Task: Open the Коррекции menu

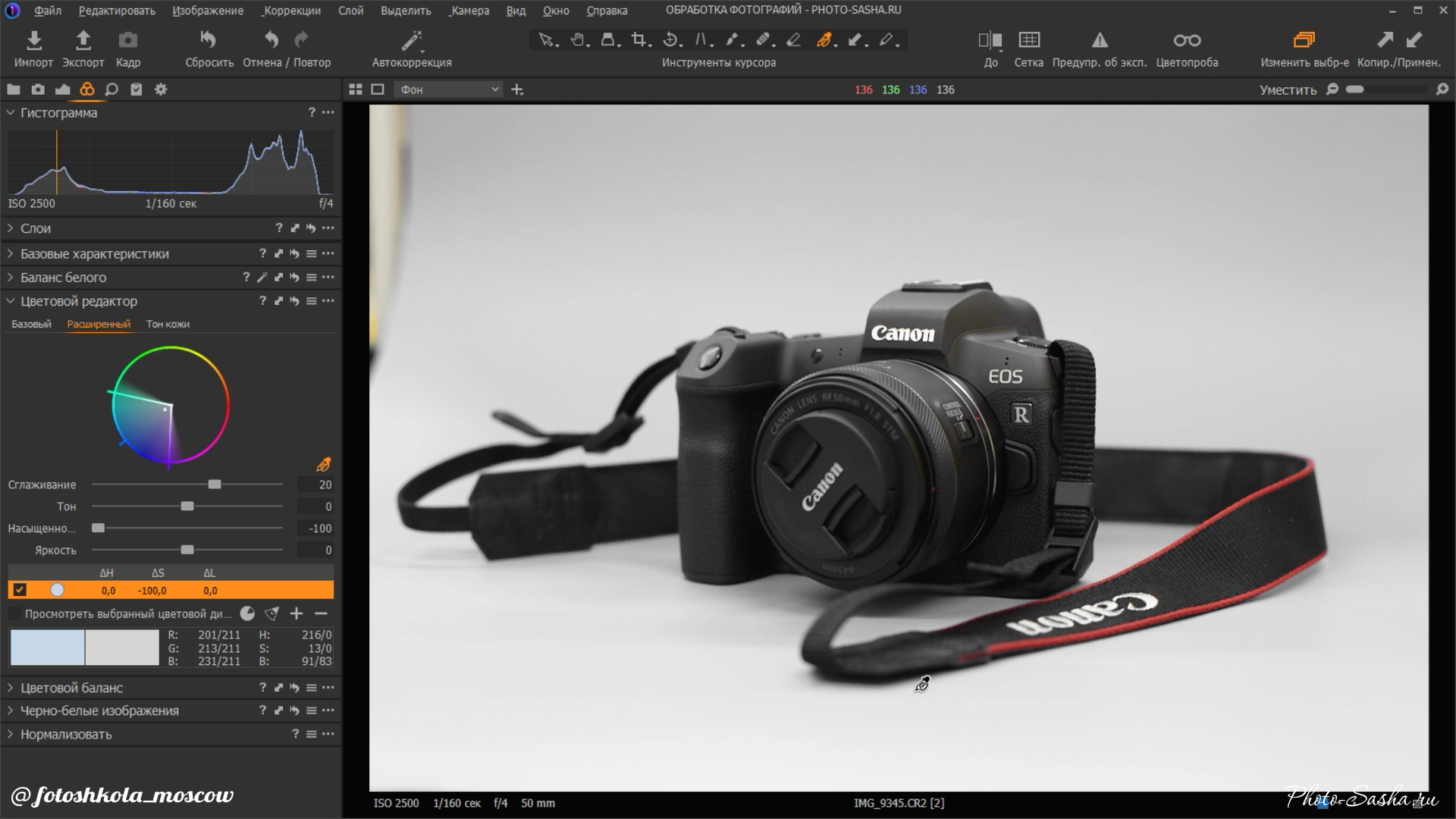Action: coord(291,11)
